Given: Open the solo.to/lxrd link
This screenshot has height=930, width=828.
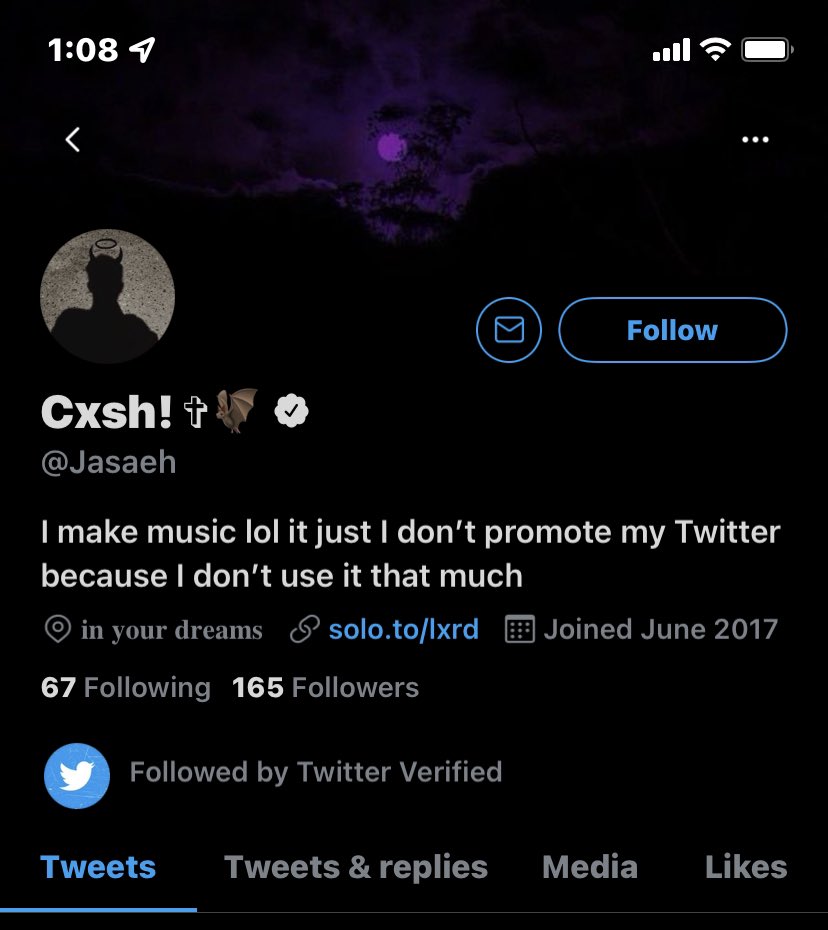Looking at the screenshot, I should (x=403, y=630).
